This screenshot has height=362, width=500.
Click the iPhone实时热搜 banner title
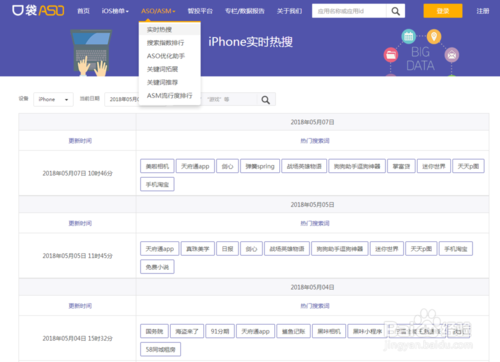[x=250, y=42]
